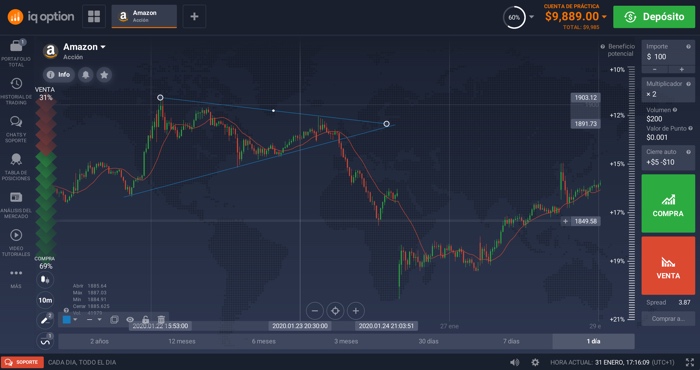Open the indicators wave button
The width and height of the screenshot is (700, 370).
45,341
